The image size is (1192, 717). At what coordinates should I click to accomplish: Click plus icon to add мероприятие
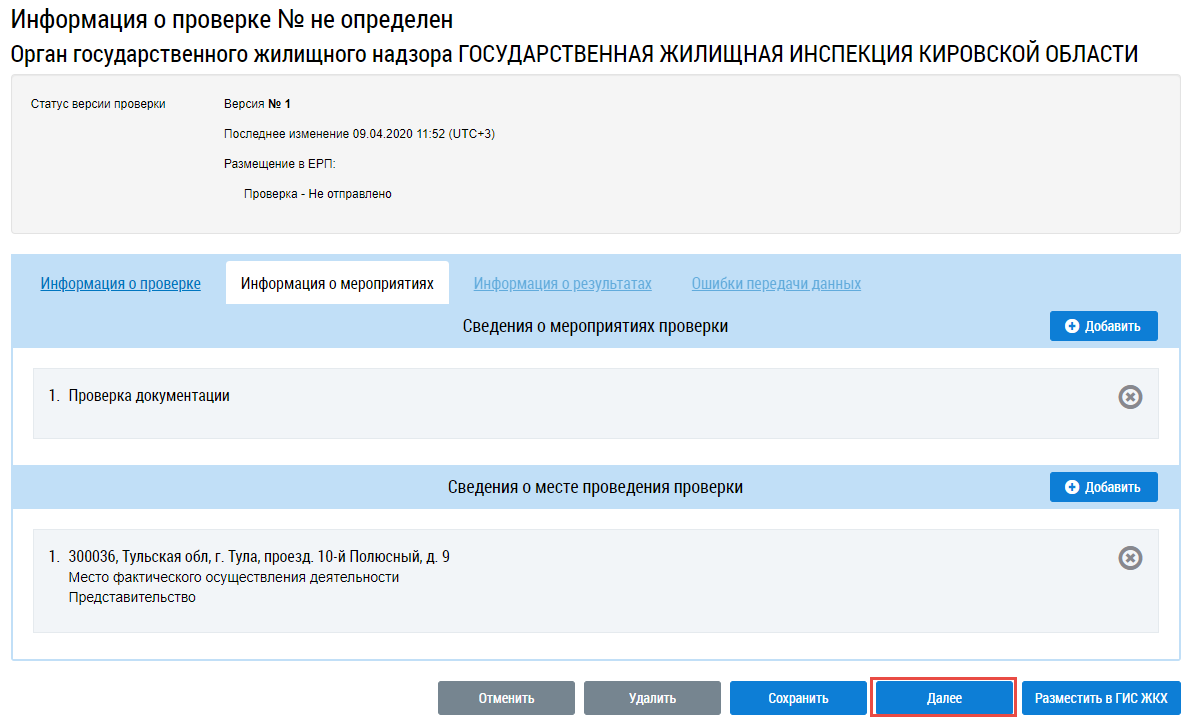pyautogui.click(x=1073, y=327)
